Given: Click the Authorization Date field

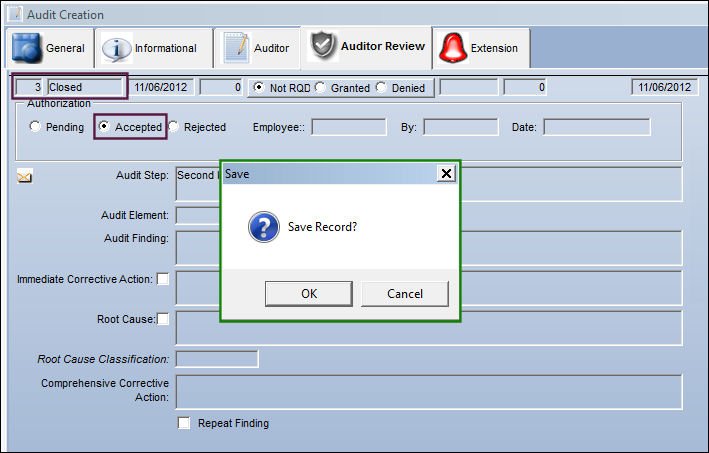Looking at the screenshot, I should (597, 127).
